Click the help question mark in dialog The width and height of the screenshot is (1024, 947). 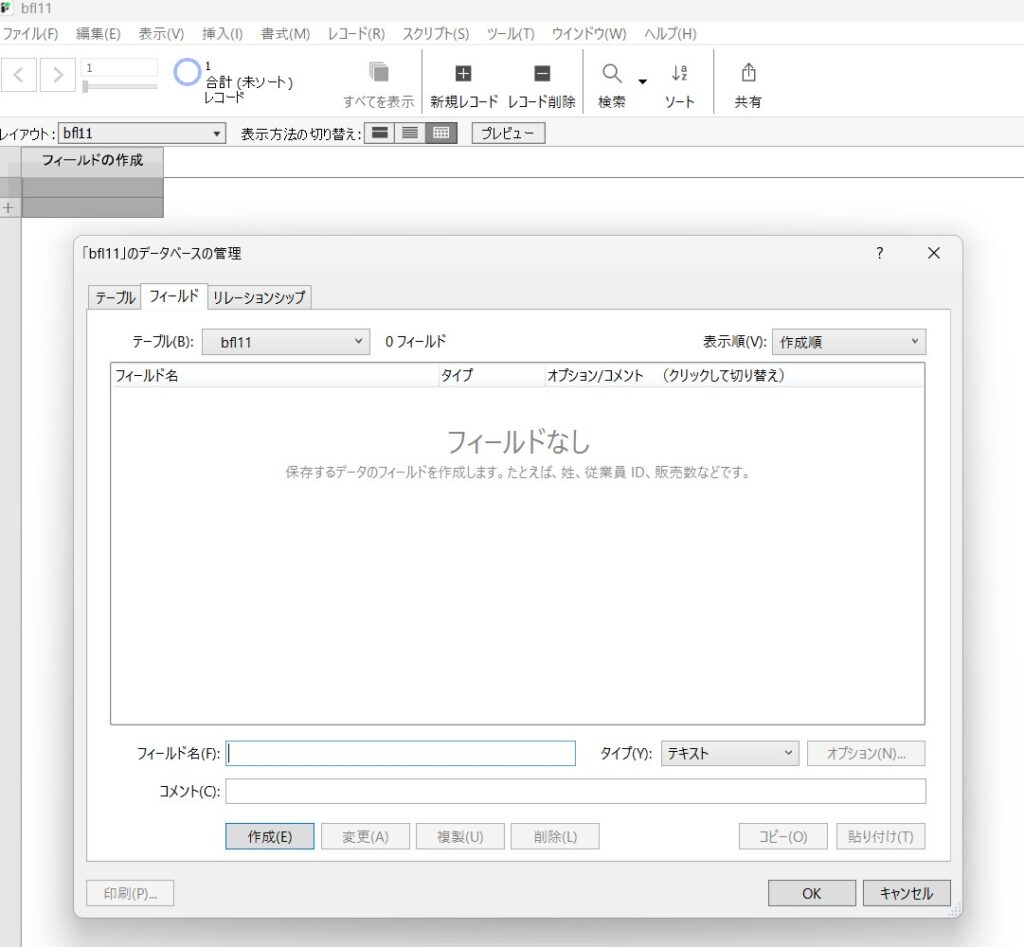pyautogui.click(x=879, y=253)
